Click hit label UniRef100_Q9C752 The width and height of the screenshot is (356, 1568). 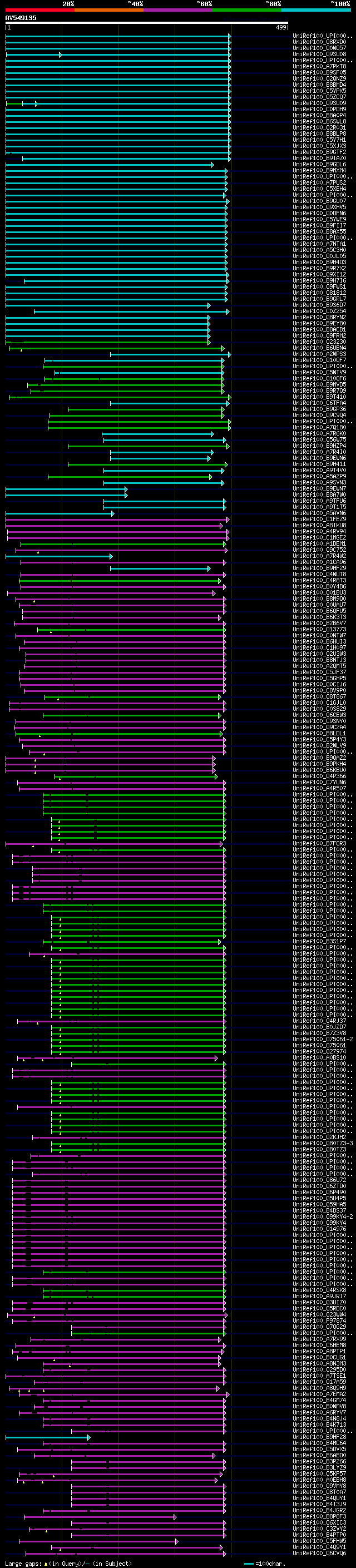click(x=319, y=550)
